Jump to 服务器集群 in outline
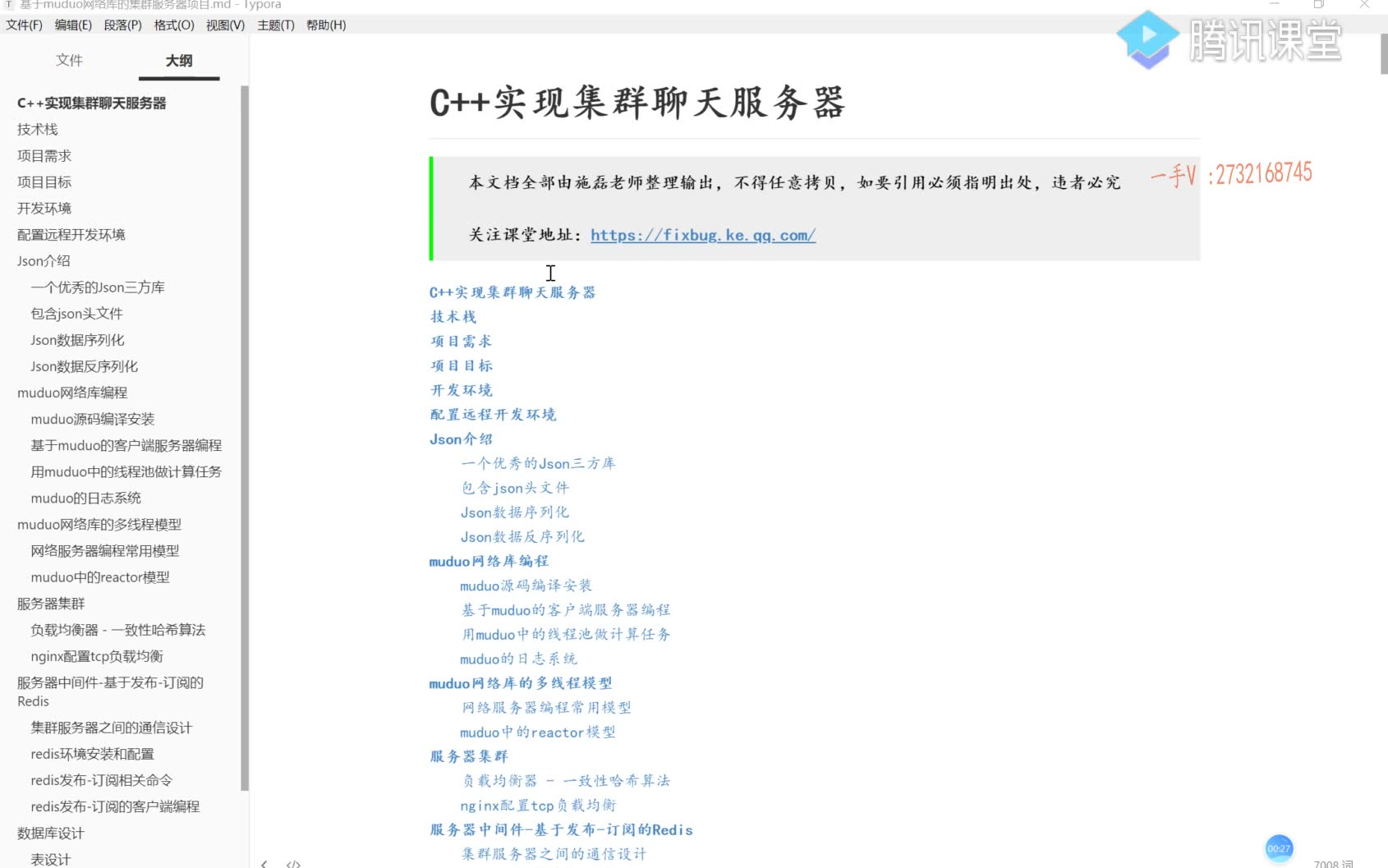Viewport: 1388px width, 868px height. (51, 603)
